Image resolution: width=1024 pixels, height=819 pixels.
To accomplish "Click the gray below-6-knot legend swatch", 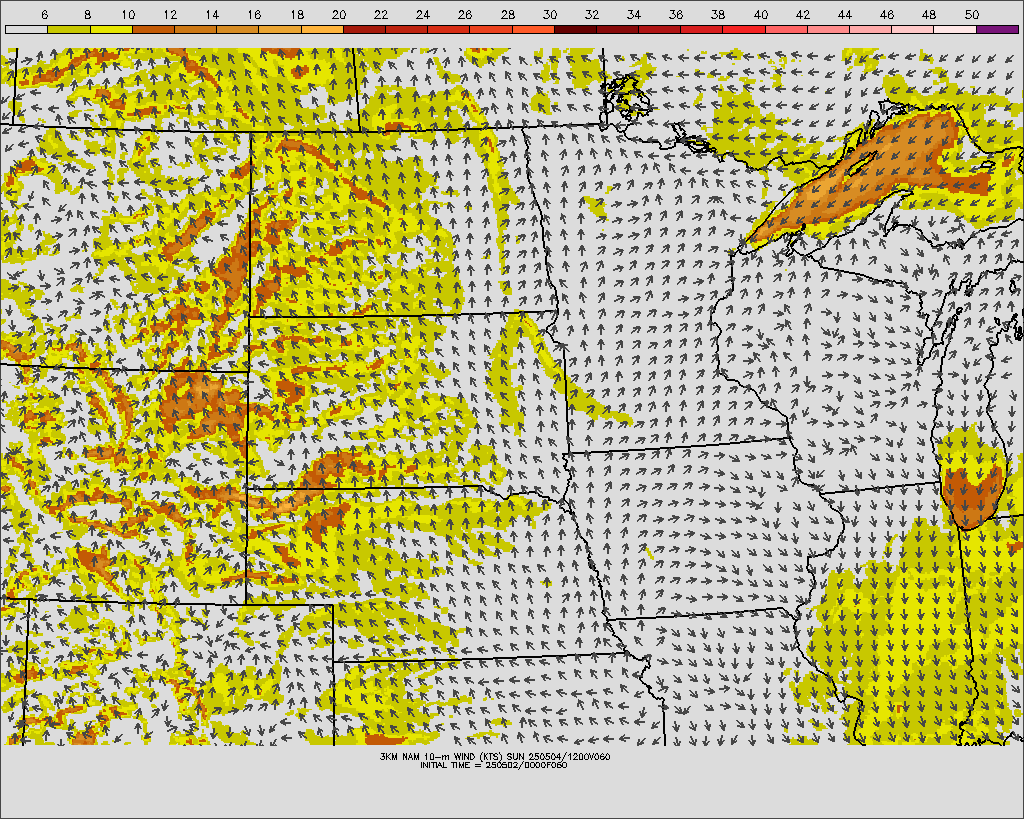I will click(26, 29).
